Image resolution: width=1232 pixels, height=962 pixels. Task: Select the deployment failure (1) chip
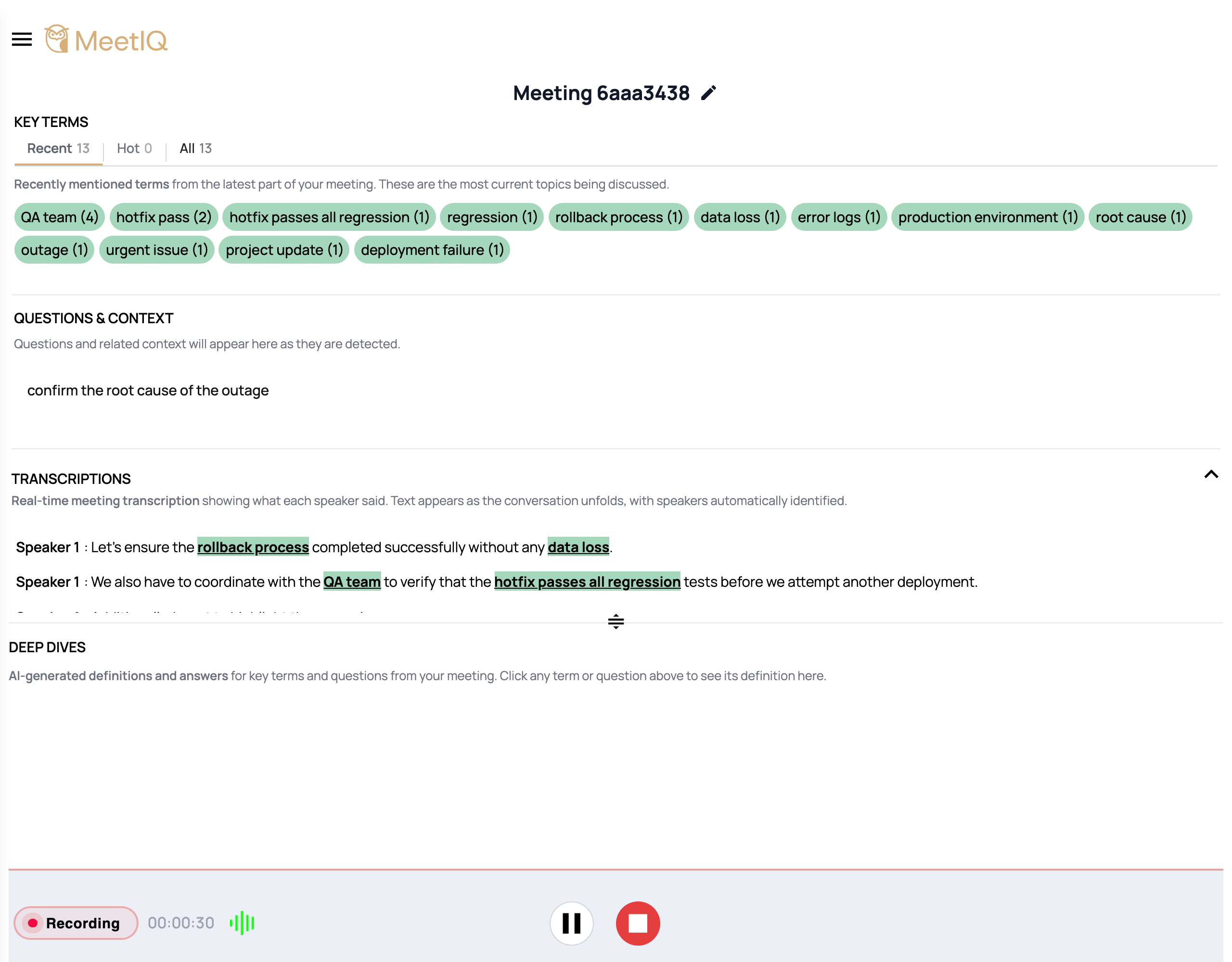(432, 250)
